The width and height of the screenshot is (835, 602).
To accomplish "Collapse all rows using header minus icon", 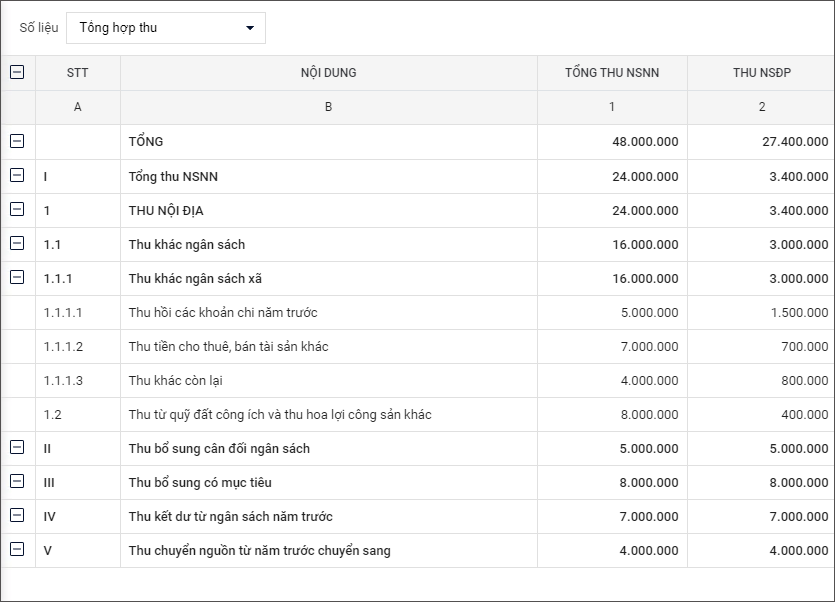I will [x=17, y=72].
